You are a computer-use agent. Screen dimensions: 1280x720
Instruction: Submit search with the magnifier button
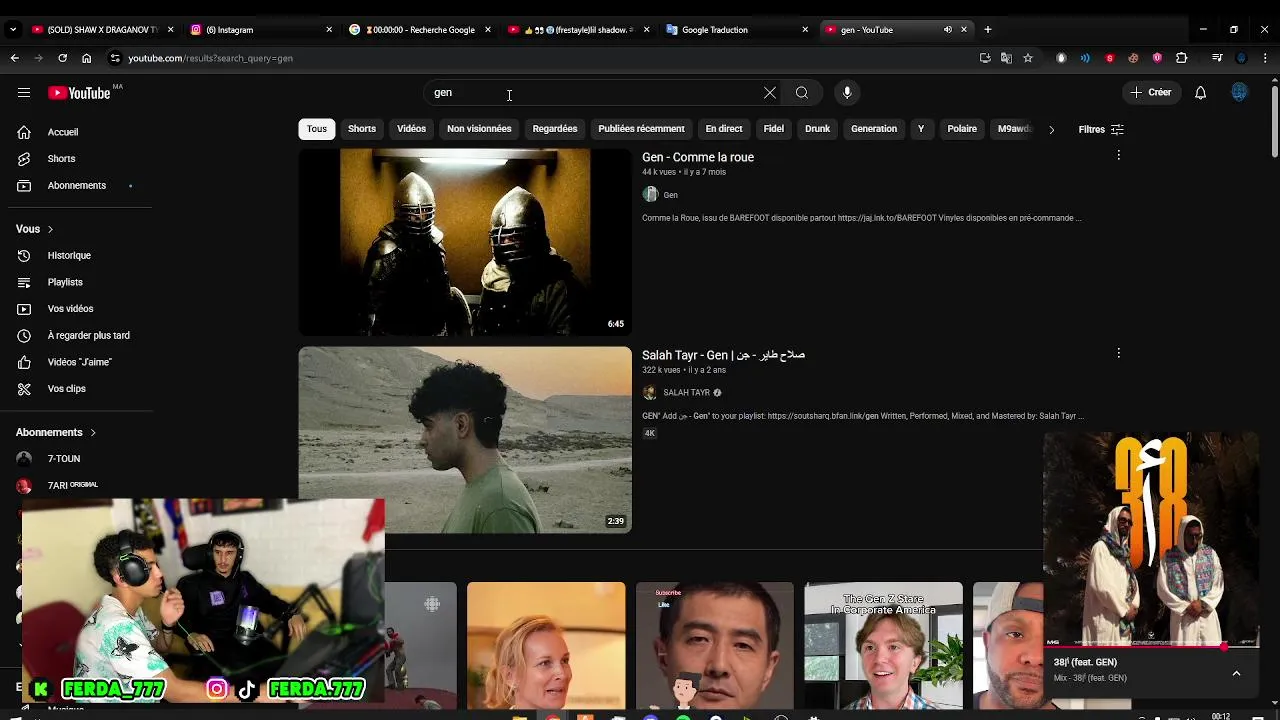(802, 93)
